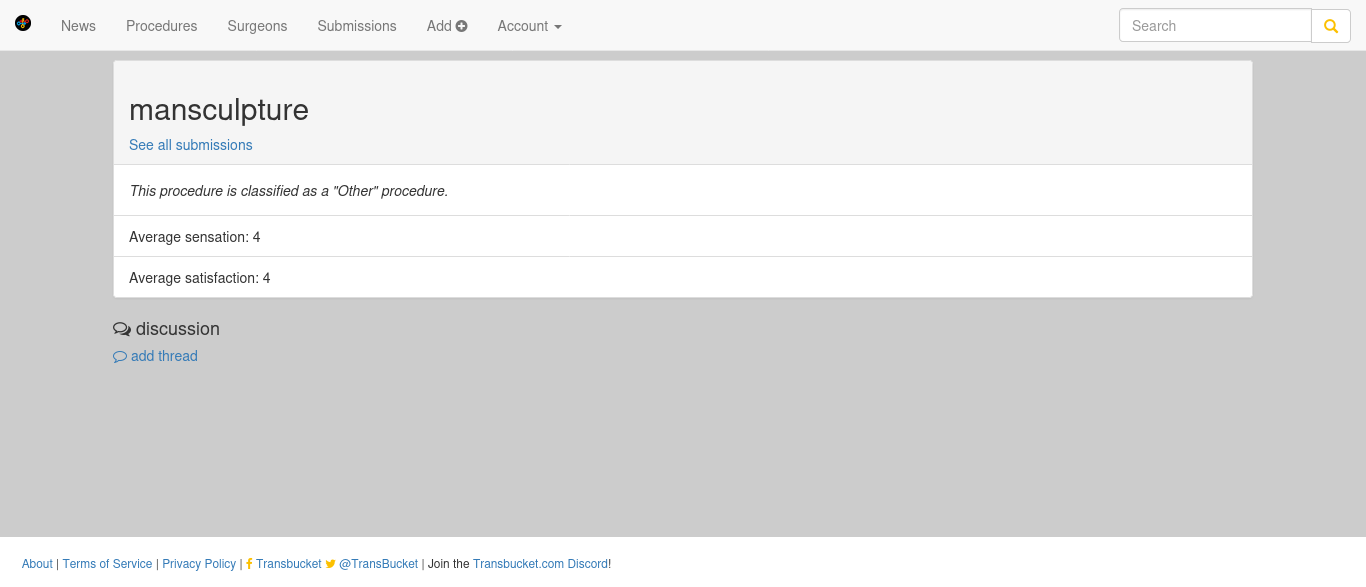Open the Surgeons navigation item
Screen dimensions: 1366x587
(257, 26)
